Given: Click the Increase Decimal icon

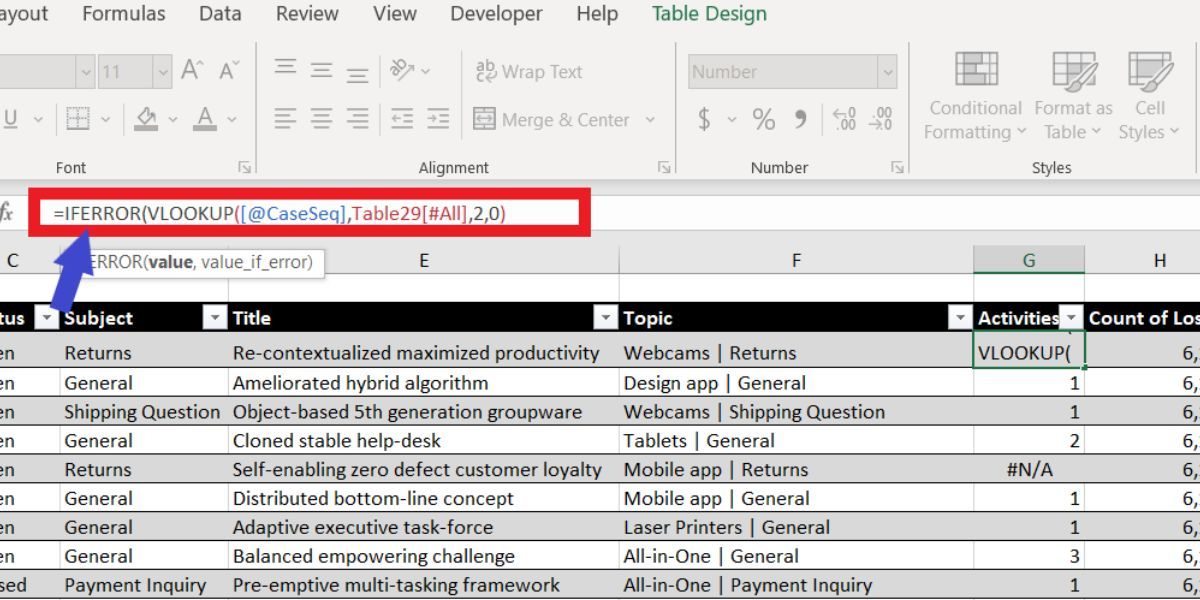Looking at the screenshot, I should tap(845, 119).
